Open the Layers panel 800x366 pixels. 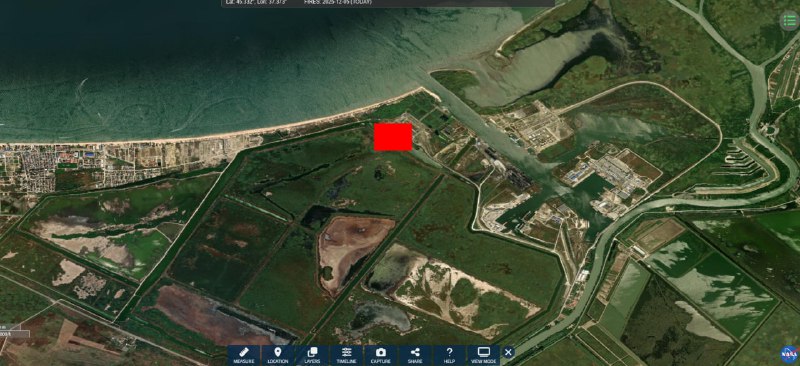pyautogui.click(x=312, y=355)
